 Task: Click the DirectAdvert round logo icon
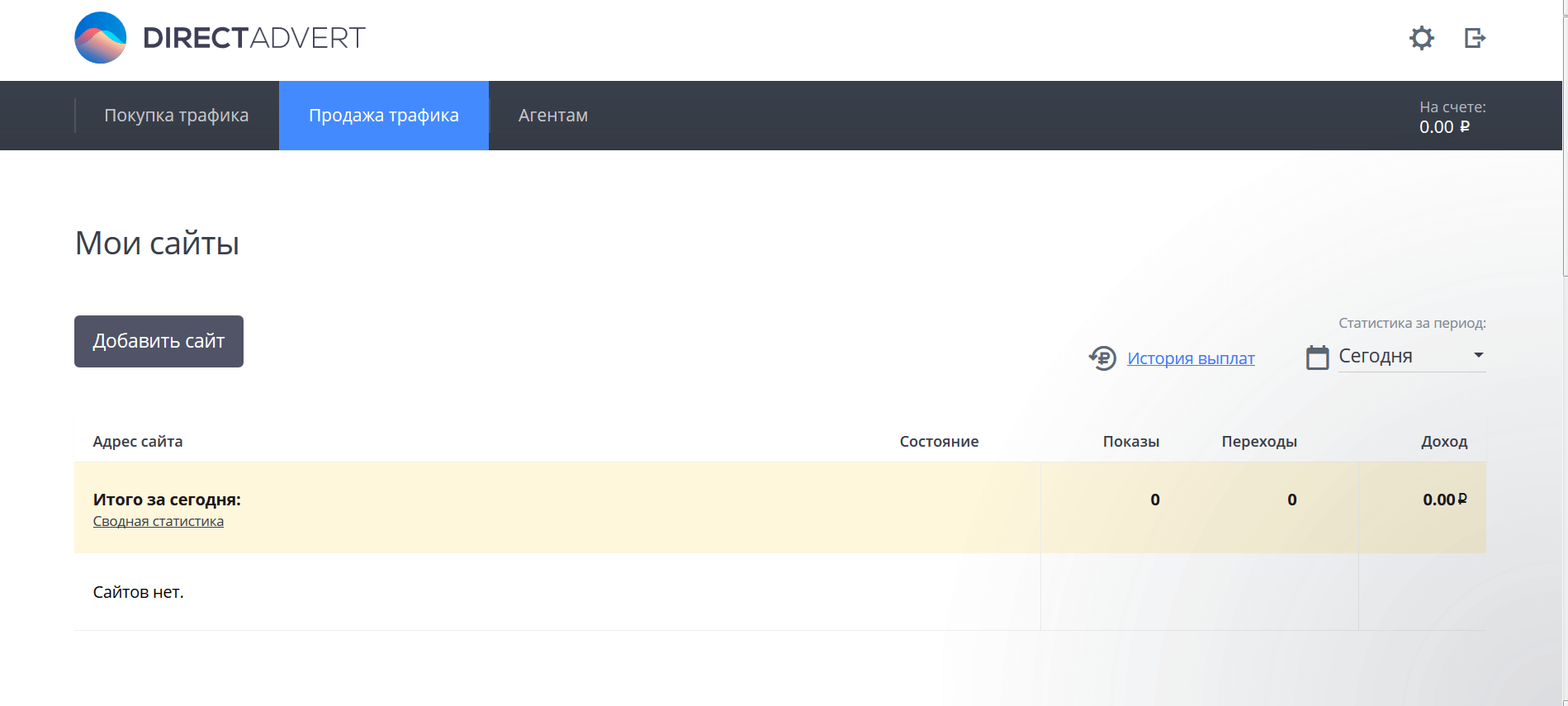101,38
